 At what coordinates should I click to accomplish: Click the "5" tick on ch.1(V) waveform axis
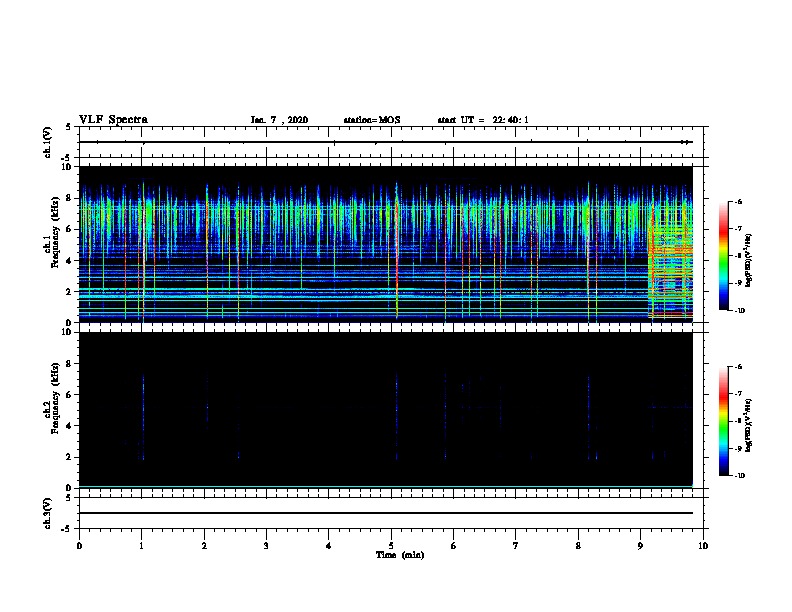pyautogui.click(x=69, y=127)
